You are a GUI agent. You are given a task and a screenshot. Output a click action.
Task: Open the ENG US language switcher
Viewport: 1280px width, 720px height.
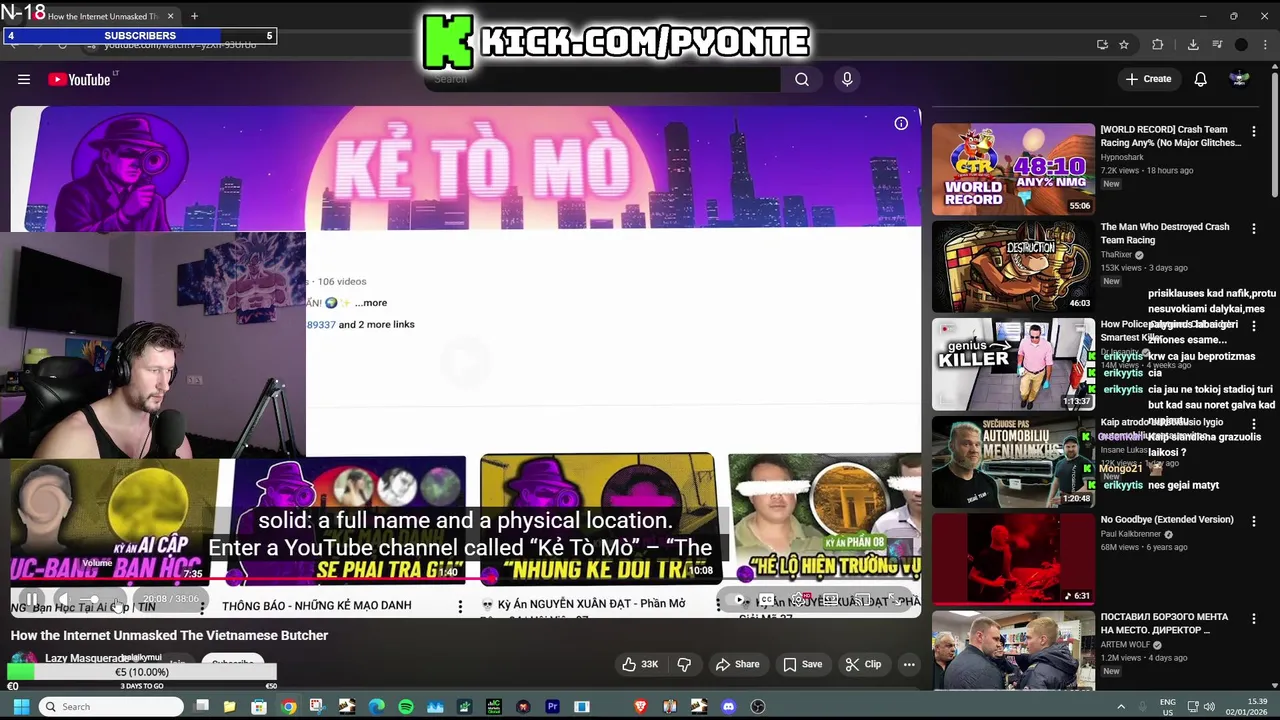click(x=1167, y=707)
